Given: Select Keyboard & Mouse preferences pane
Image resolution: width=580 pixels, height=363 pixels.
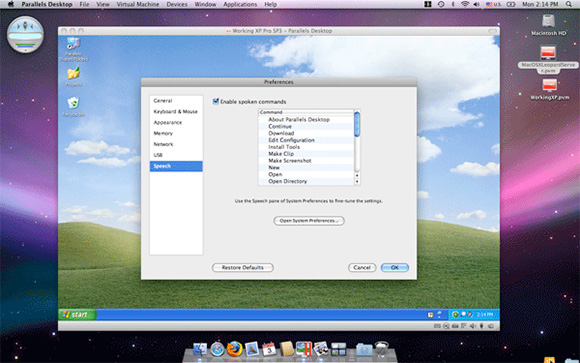Looking at the screenshot, I should [176, 111].
